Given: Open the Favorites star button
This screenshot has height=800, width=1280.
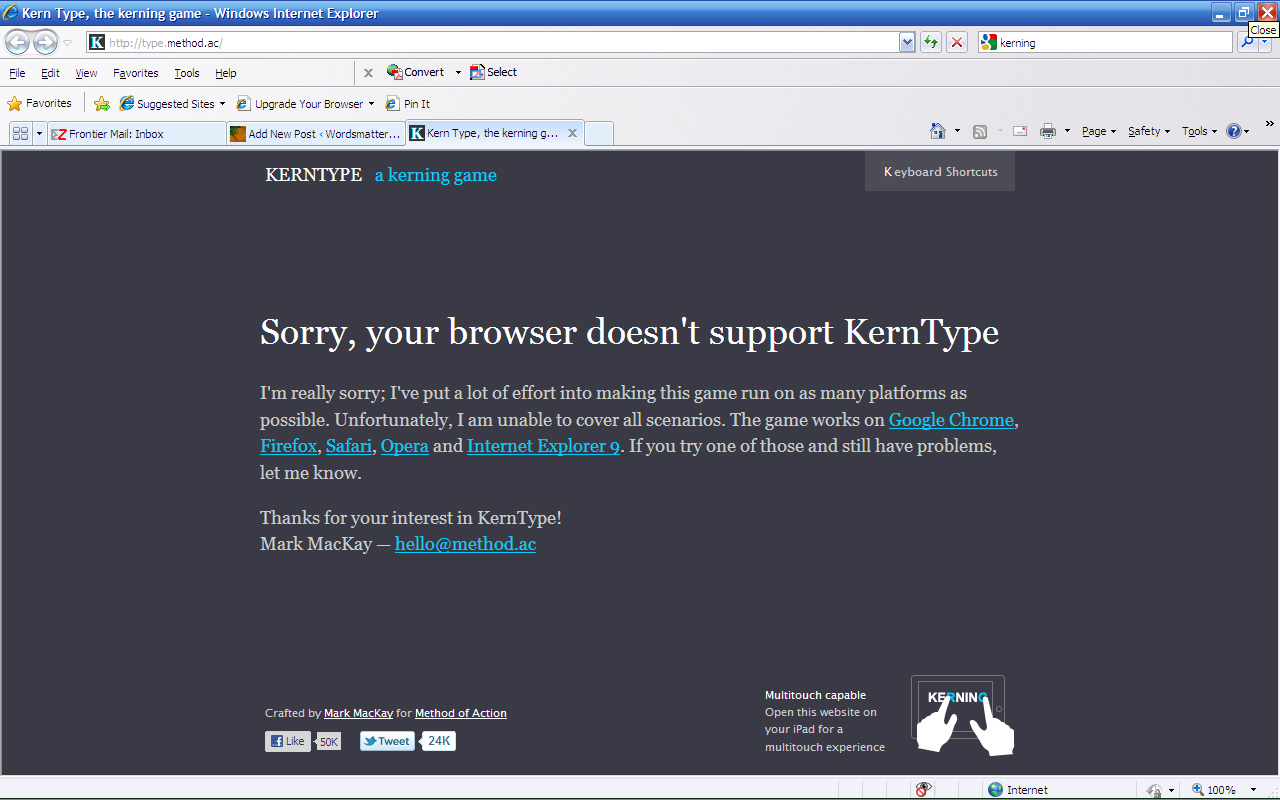Looking at the screenshot, I should click(39, 103).
